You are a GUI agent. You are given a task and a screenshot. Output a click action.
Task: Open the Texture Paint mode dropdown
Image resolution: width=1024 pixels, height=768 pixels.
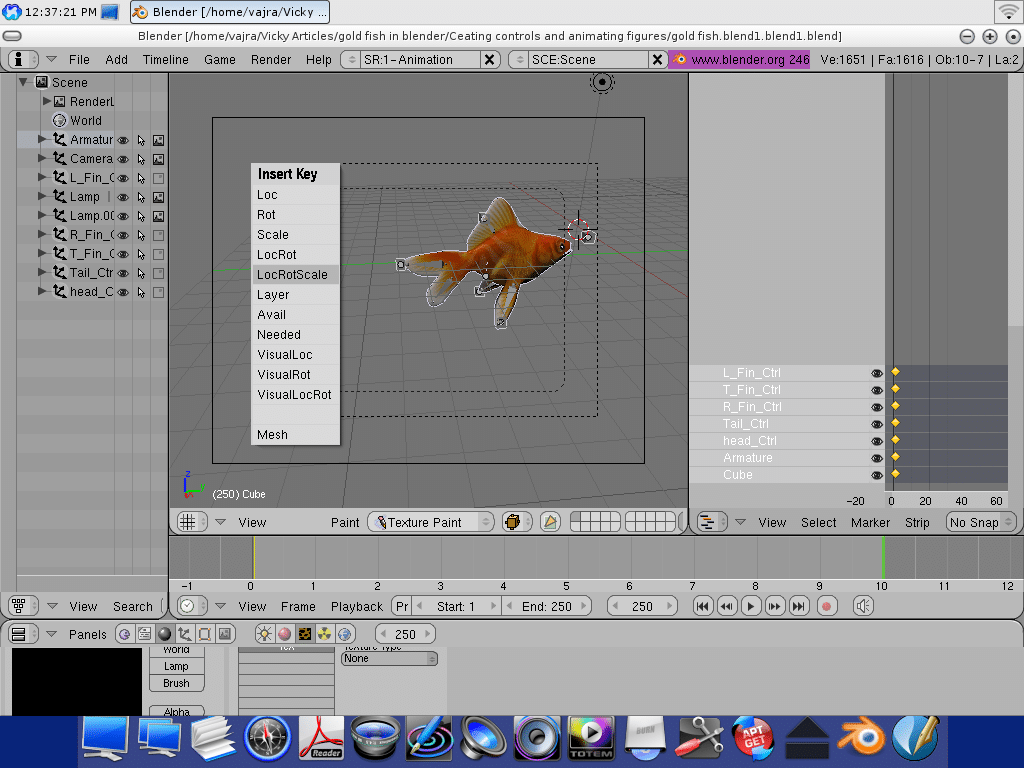[x=431, y=522]
